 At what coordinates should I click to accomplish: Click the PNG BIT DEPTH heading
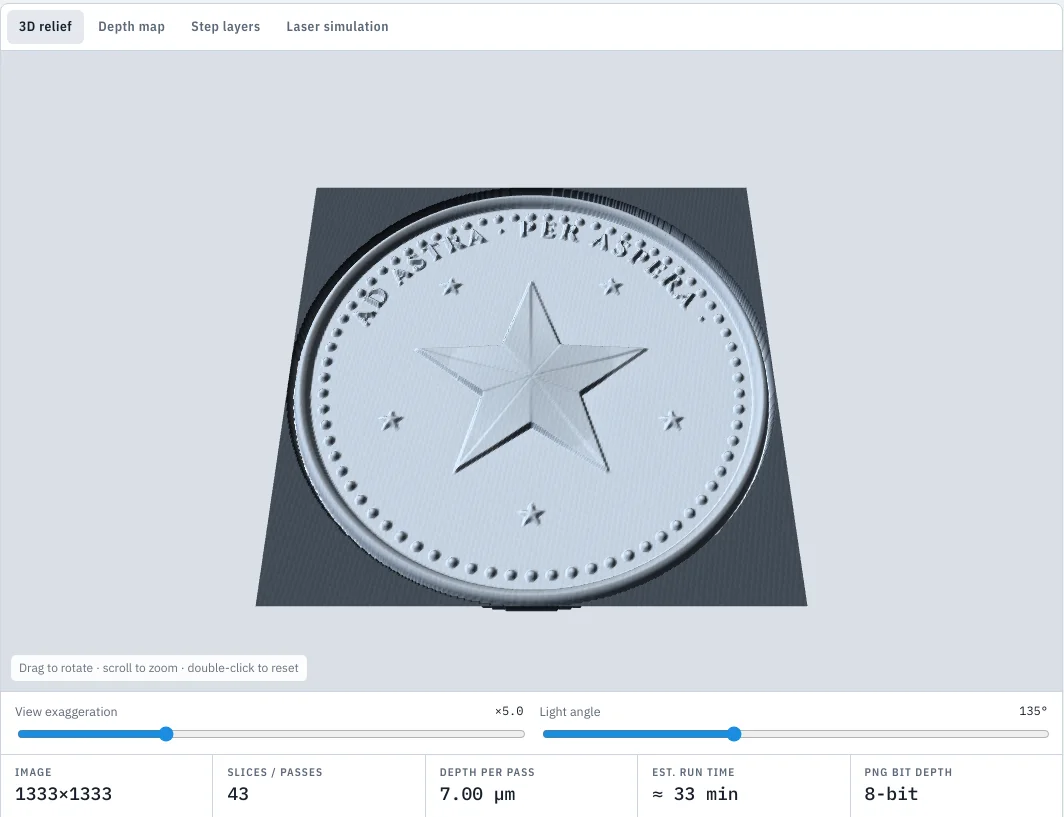pyautogui.click(x=908, y=772)
